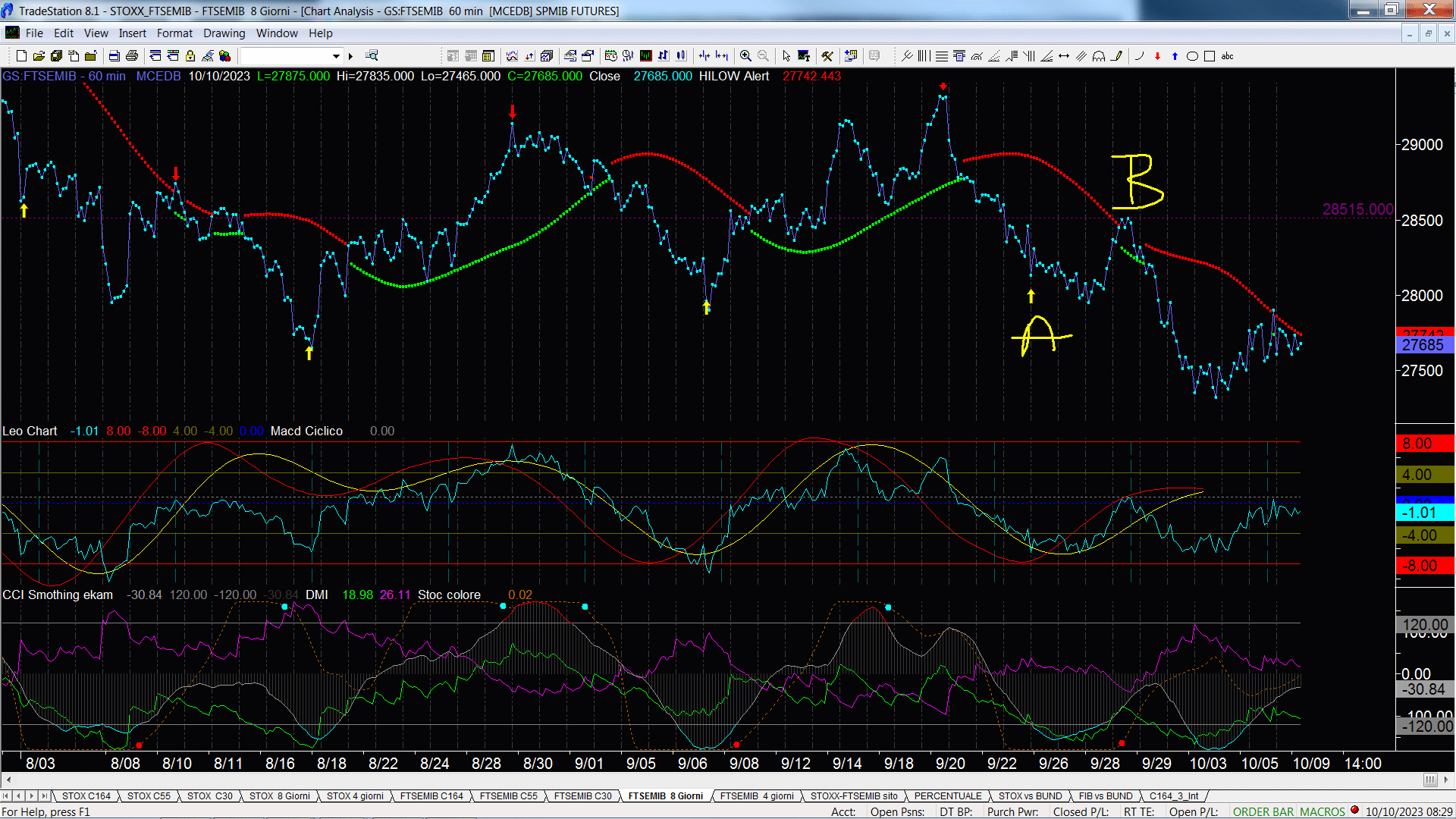Click the colored cubes icon
This screenshot has height=819, width=1456.
point(225,56)
